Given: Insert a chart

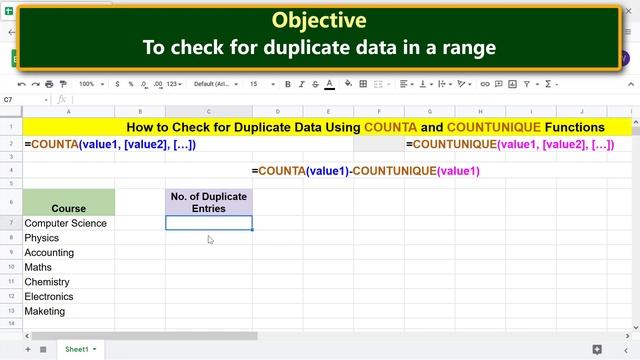Looking at the screenshot, I should point(512,84).
